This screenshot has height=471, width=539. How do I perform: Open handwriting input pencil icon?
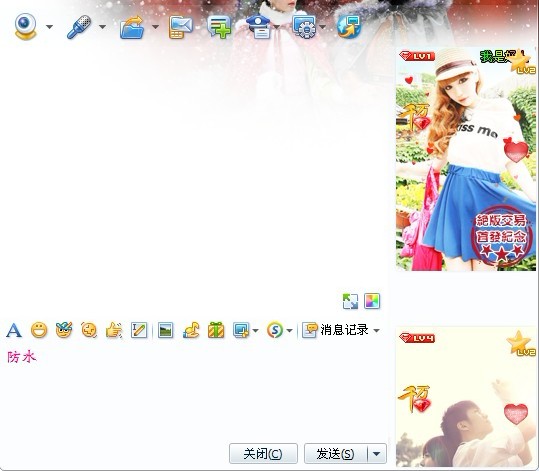pyautogui.click(x=139, y=330)
